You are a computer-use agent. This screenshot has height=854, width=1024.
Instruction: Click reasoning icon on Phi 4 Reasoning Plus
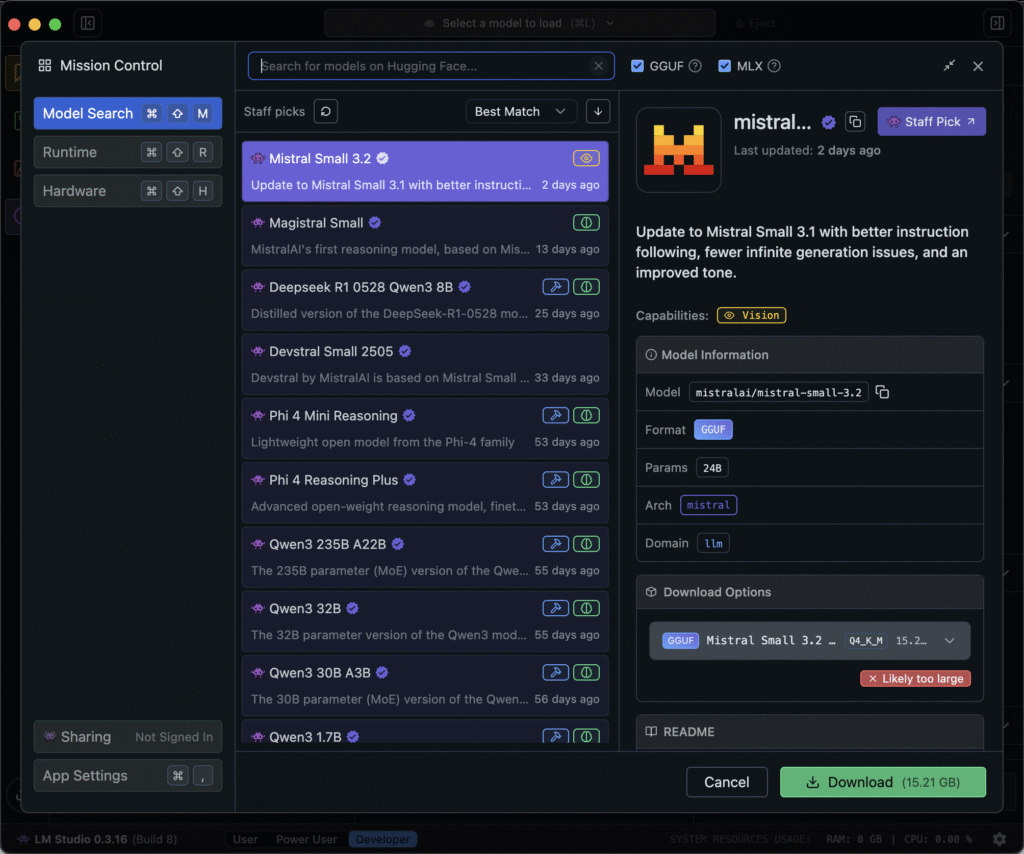point(586,480)
